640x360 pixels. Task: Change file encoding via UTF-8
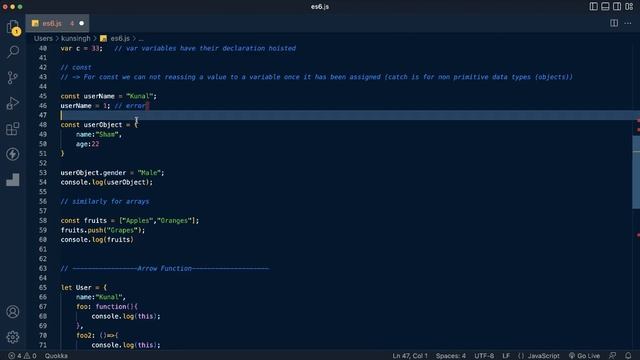(484, 356)
